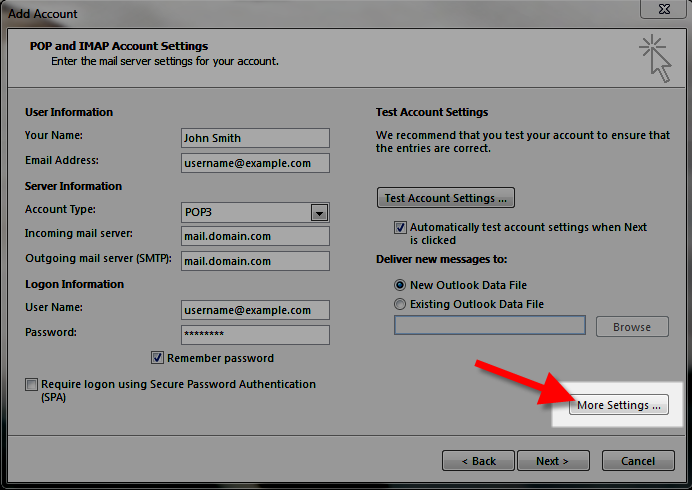Focus the Password field
Image resolution: width=692 pixels, height=490 pixels.
255,335
